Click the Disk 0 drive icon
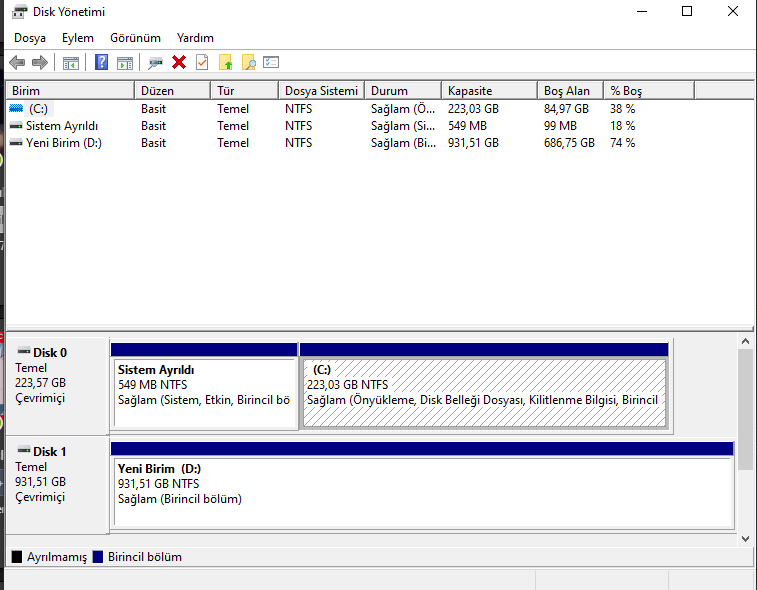Viewport: 757px width, 590px height. click(x=24, y=351)
